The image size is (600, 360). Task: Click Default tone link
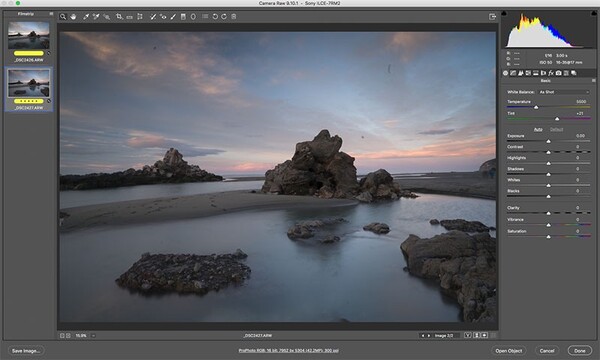556,129
